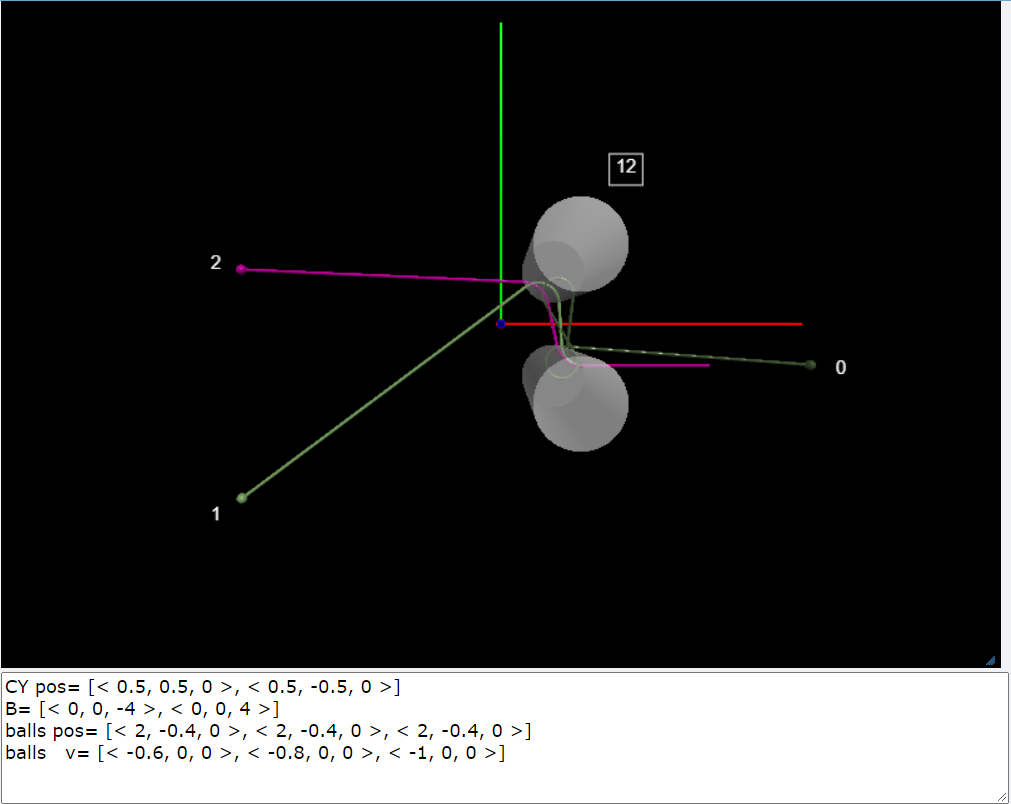Image resolution: width=1011 pixels, height=804 pixels.
Task: Click the red horizontal axis line
Action: coord(700,324)
